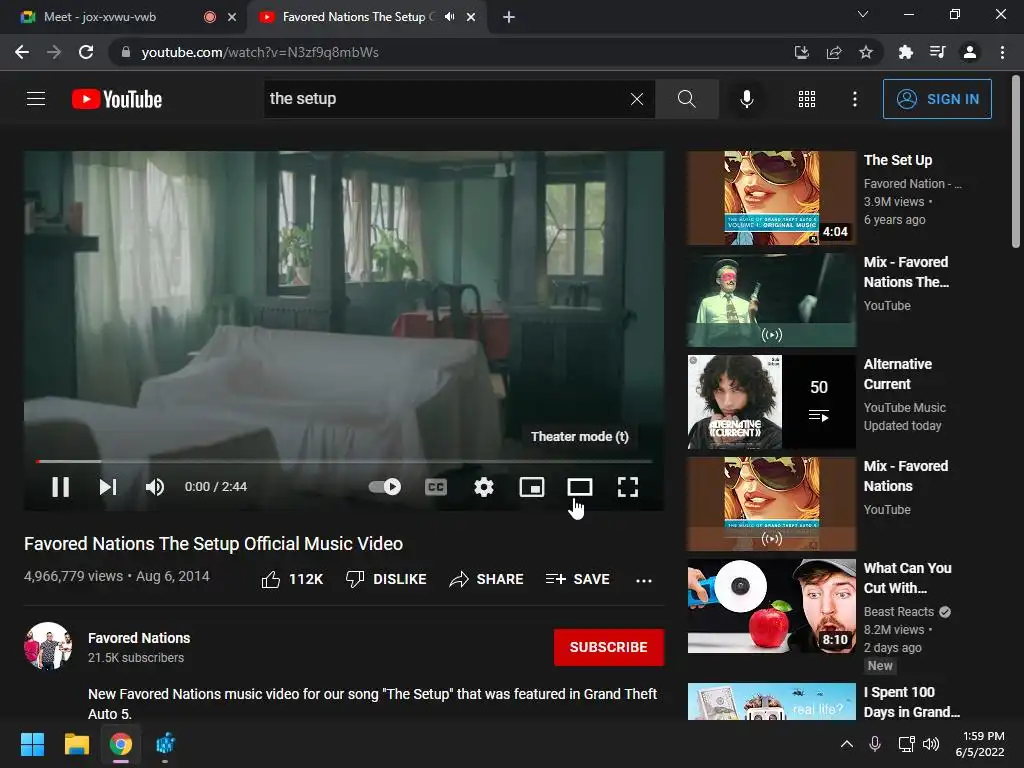Subscribe to Favored Nations channel
1024x768 pixels.
point(609,647)
